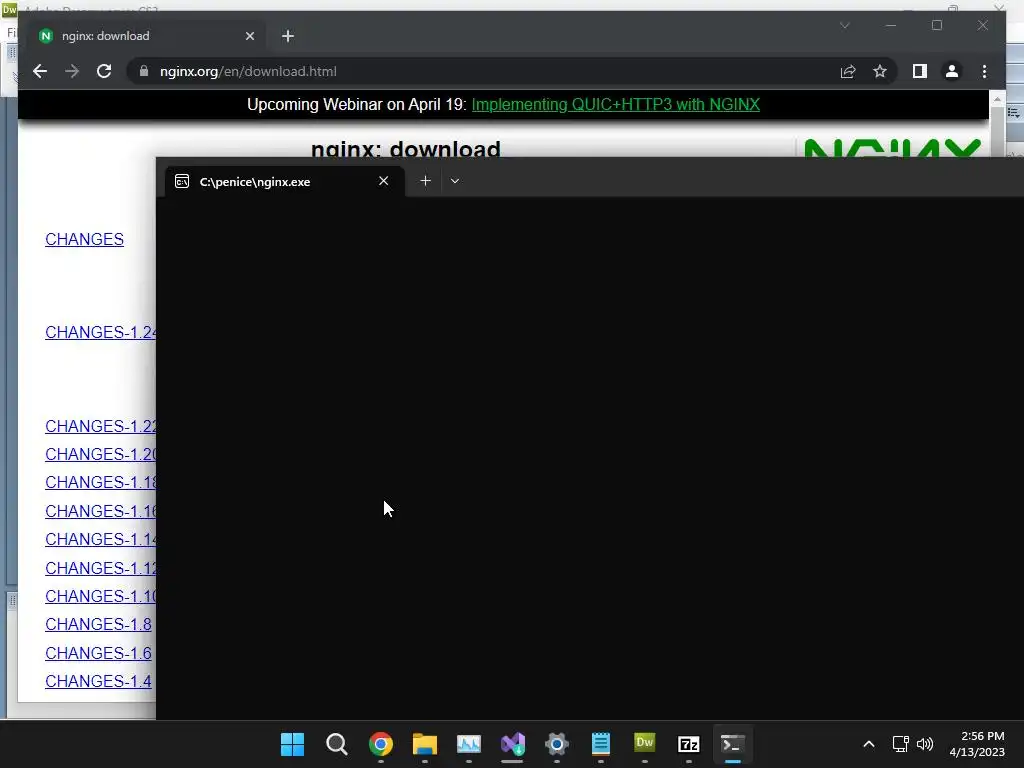
Task: Open a new Chrome tab
Action: click(288, 36)
